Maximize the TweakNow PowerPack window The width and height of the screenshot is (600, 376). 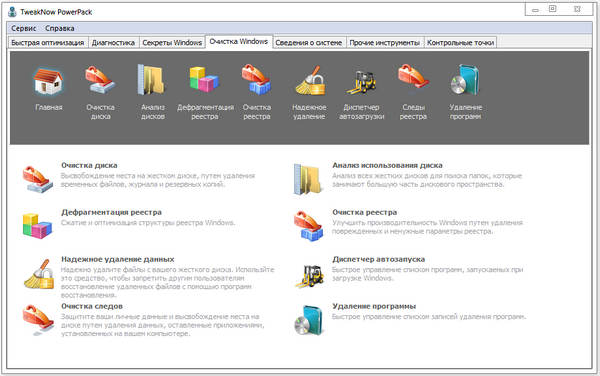point(553,8)
